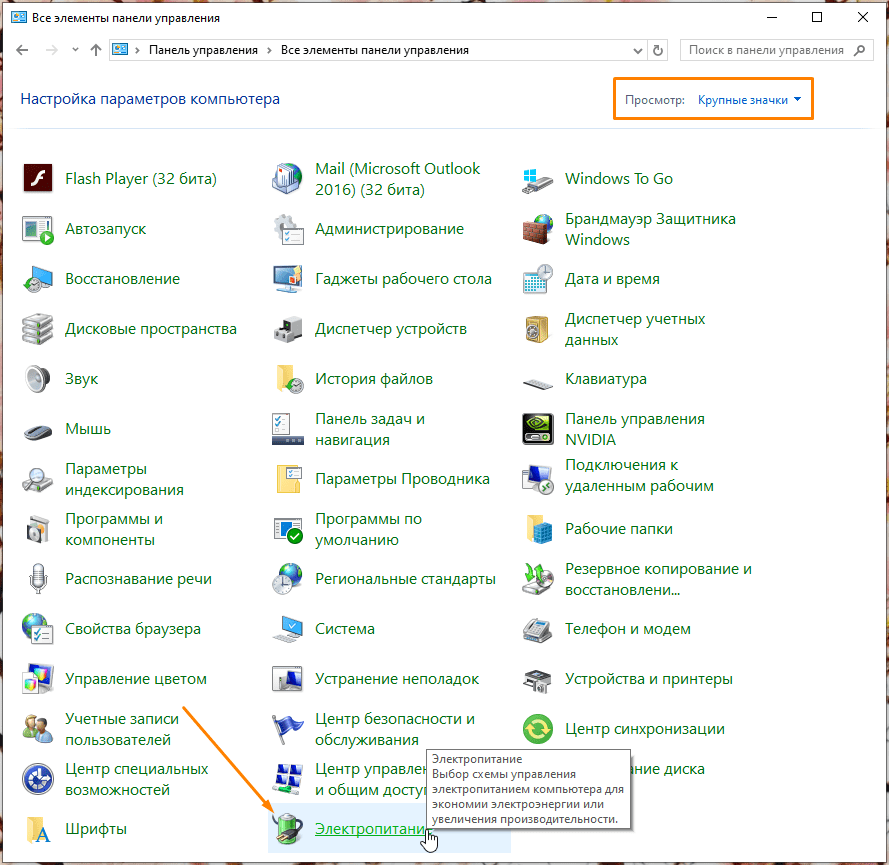This screenshot has width=889, height=865.
Task: Click the Sound (Звук) speaker icon
Action: pyautogui.click(x=37, y=379)
